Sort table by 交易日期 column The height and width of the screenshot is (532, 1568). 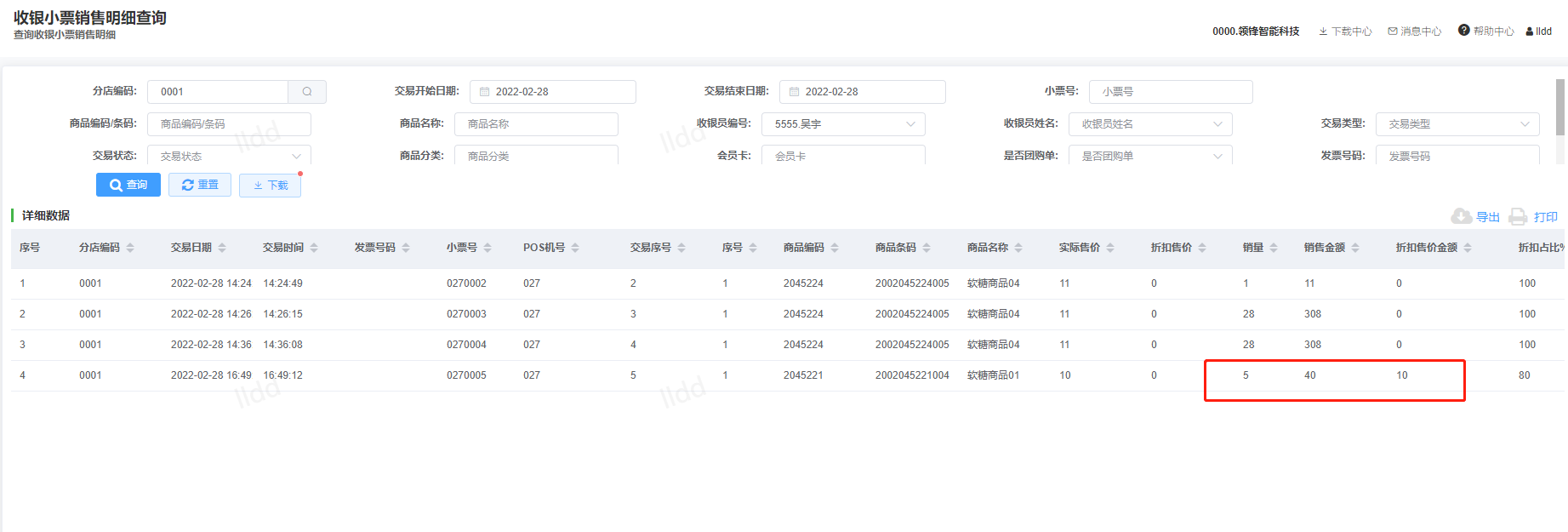(x=222, y=248)
